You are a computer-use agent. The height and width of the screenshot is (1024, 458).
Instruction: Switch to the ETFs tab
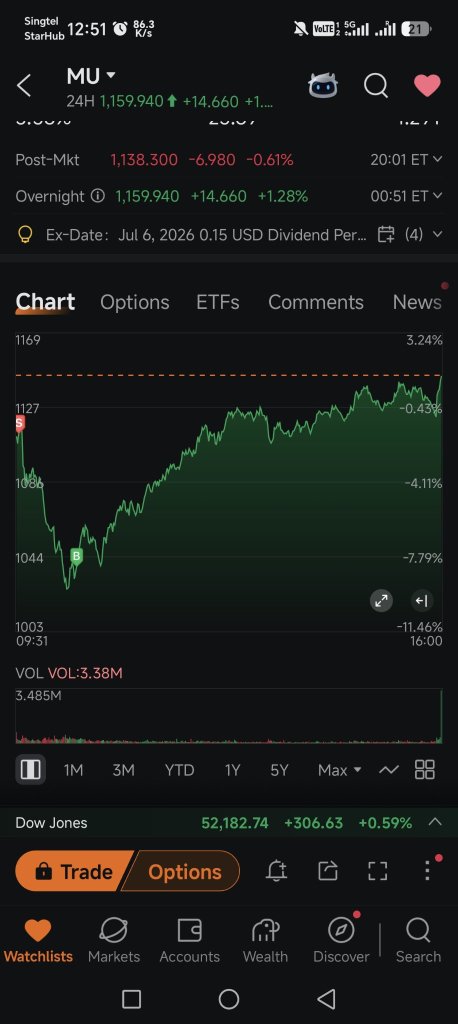[218, 302]
